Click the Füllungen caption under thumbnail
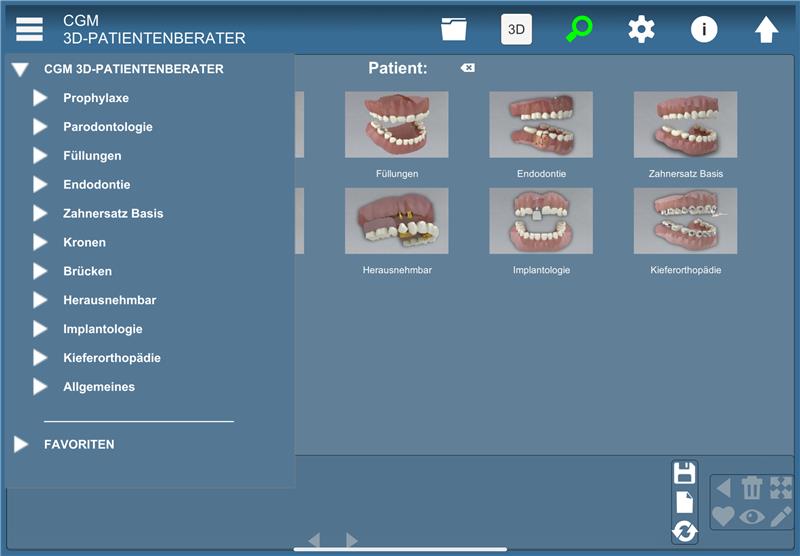This screenshot has height=556, width=800. (x=397, y=174)
